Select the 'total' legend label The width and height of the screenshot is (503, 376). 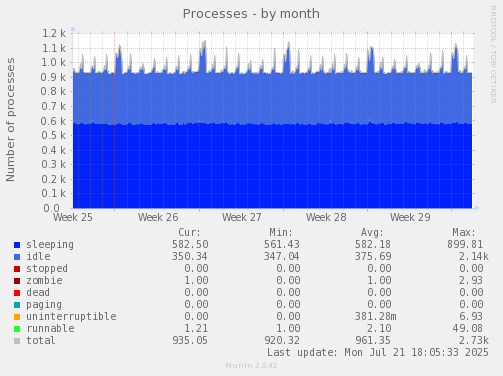point(41,340)
